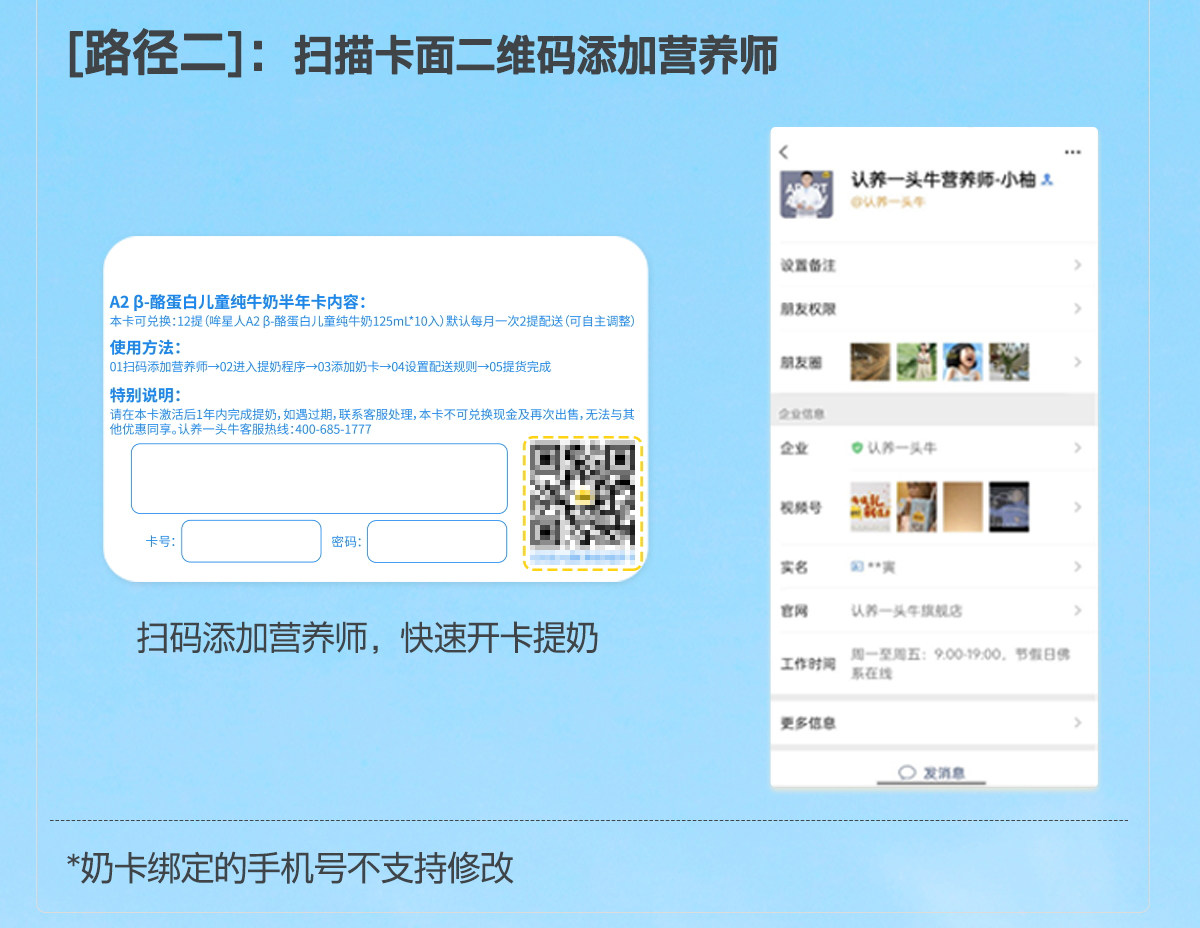Expand chevron on 官网 row
This screenshot has width=1200, height=928.
pos(1078,610)
